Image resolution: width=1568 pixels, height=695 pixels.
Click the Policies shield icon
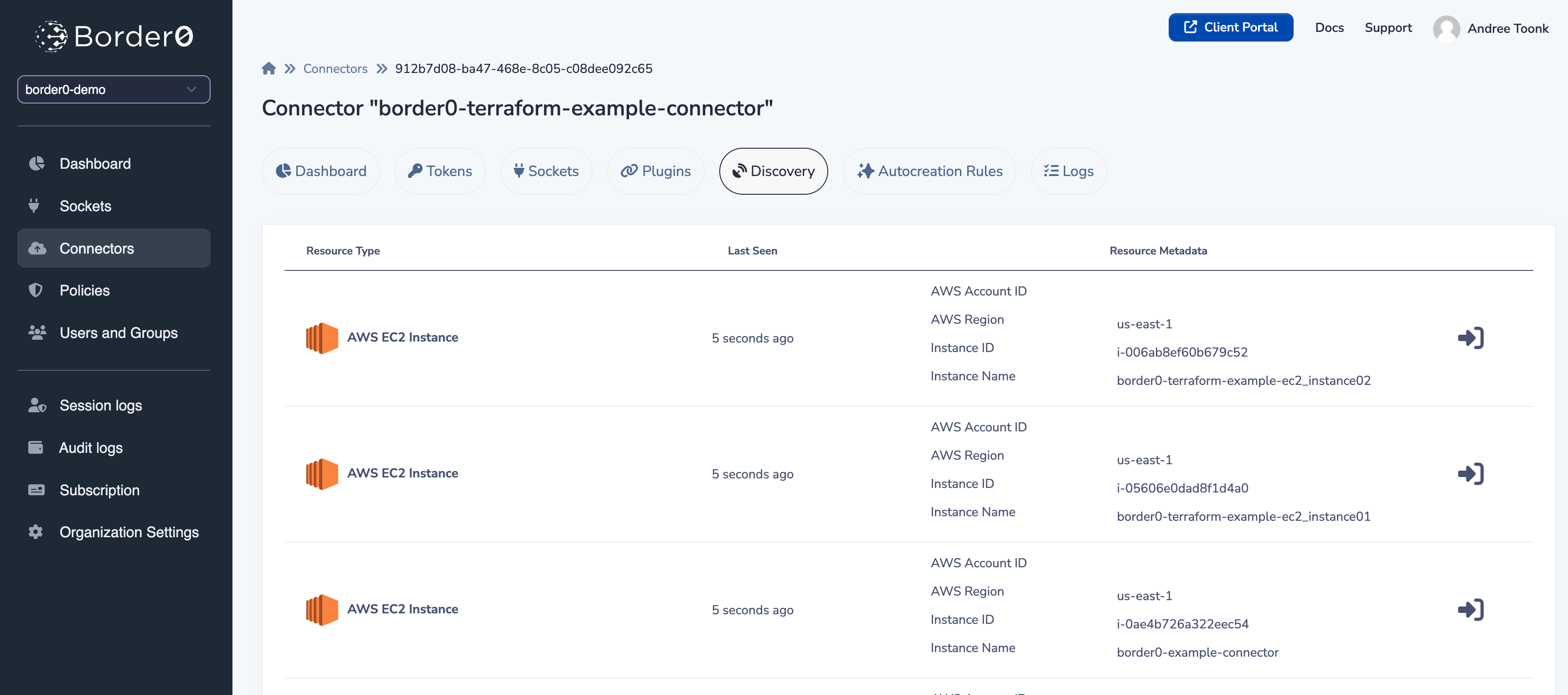coord(36,290)
